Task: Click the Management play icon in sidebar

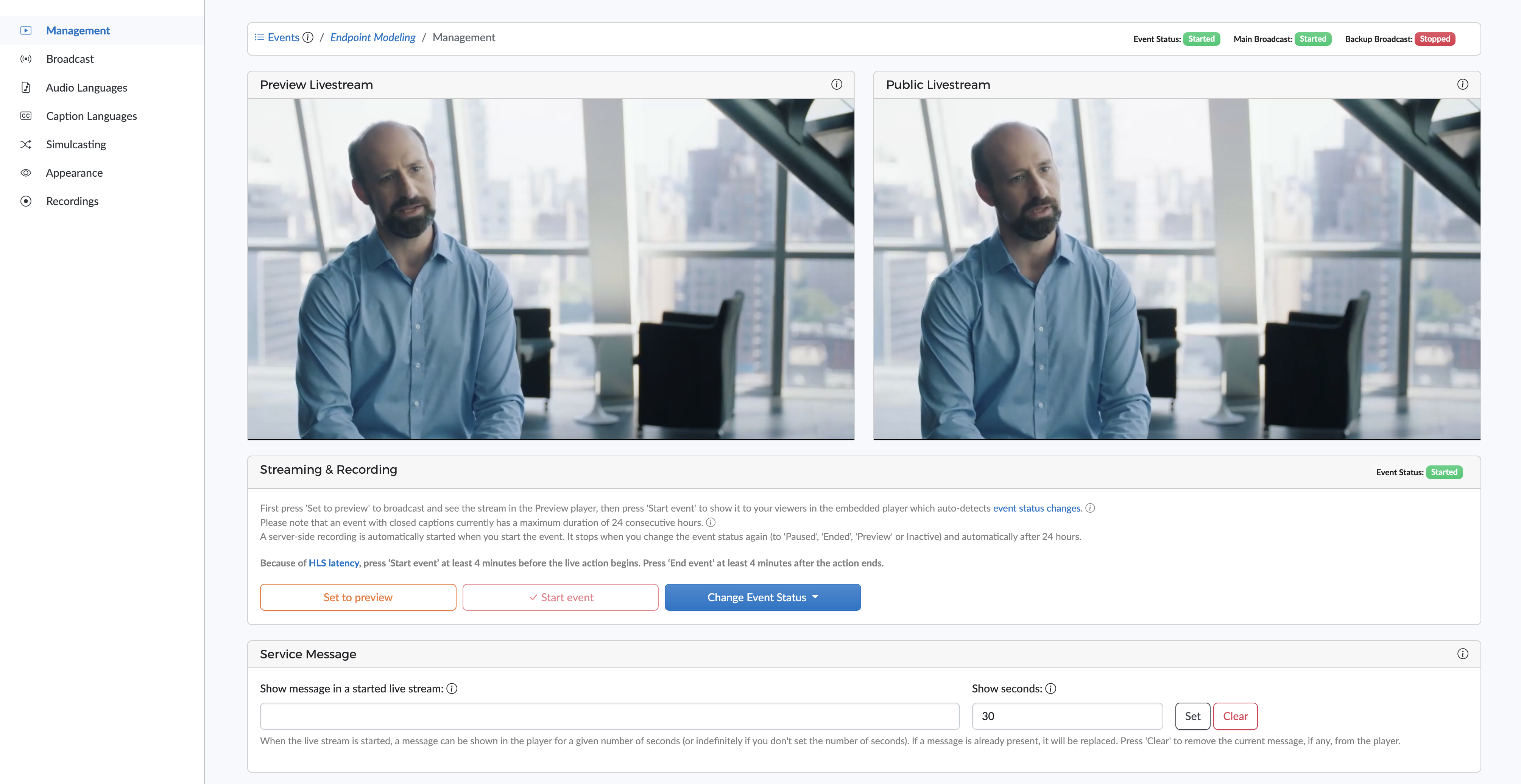Action: pos(26,30)
